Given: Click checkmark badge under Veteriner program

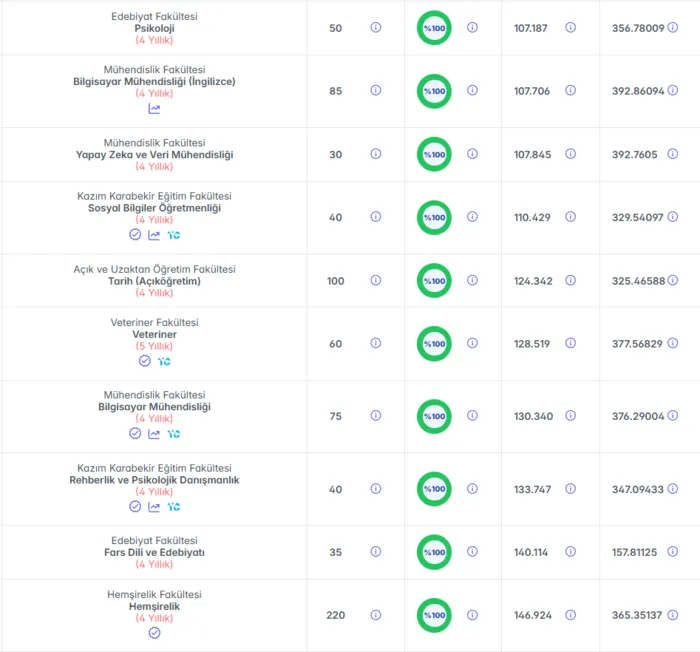Looking at the screenshot, I should (x=145, y=361).
